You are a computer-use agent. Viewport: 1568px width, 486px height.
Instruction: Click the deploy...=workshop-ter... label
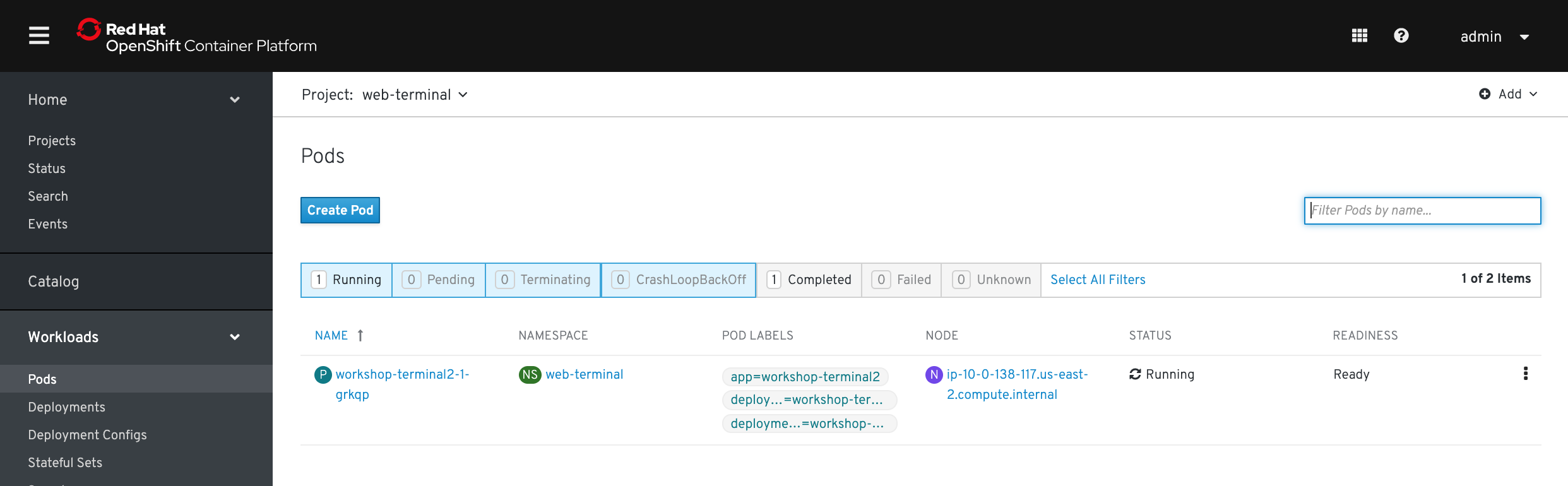click(x=809, y=400)
